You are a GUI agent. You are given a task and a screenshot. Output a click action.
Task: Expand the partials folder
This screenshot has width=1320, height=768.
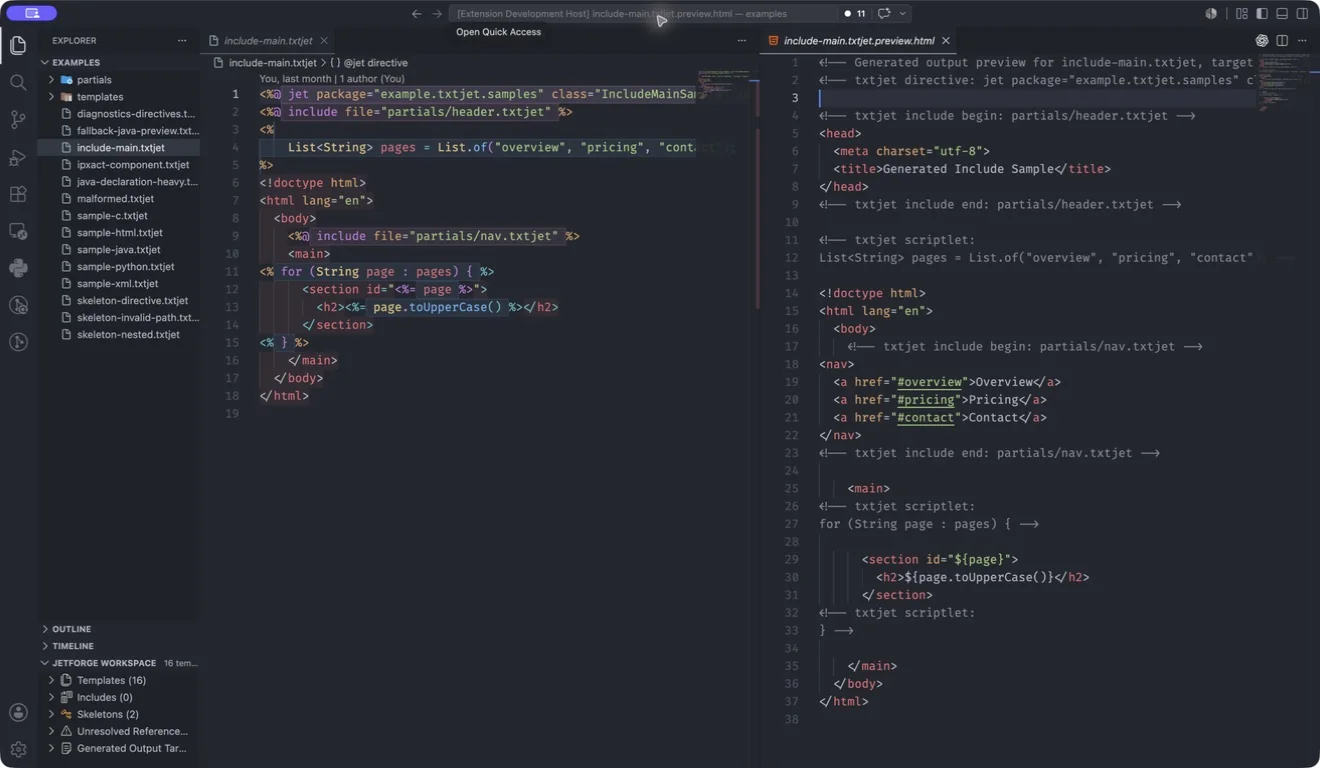pyautogui.click(x=52, y=80)
